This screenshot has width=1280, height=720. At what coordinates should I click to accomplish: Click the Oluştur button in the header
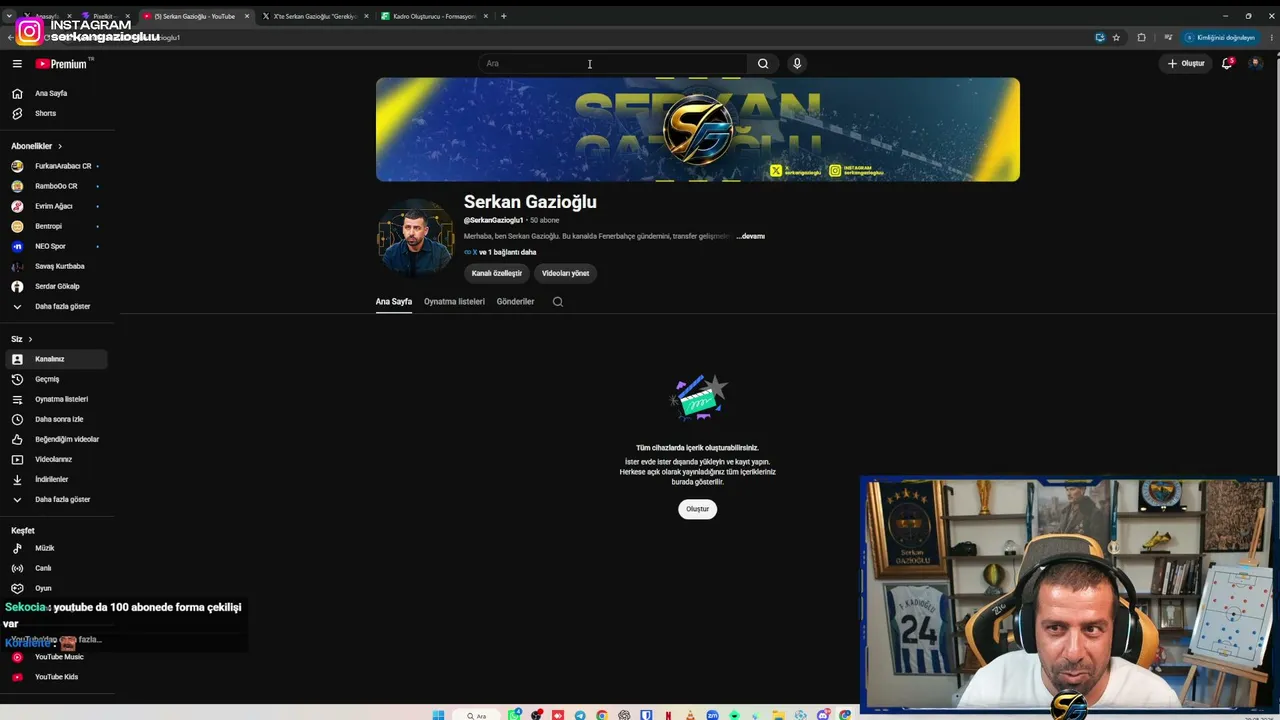click(x=1186, y=63)
